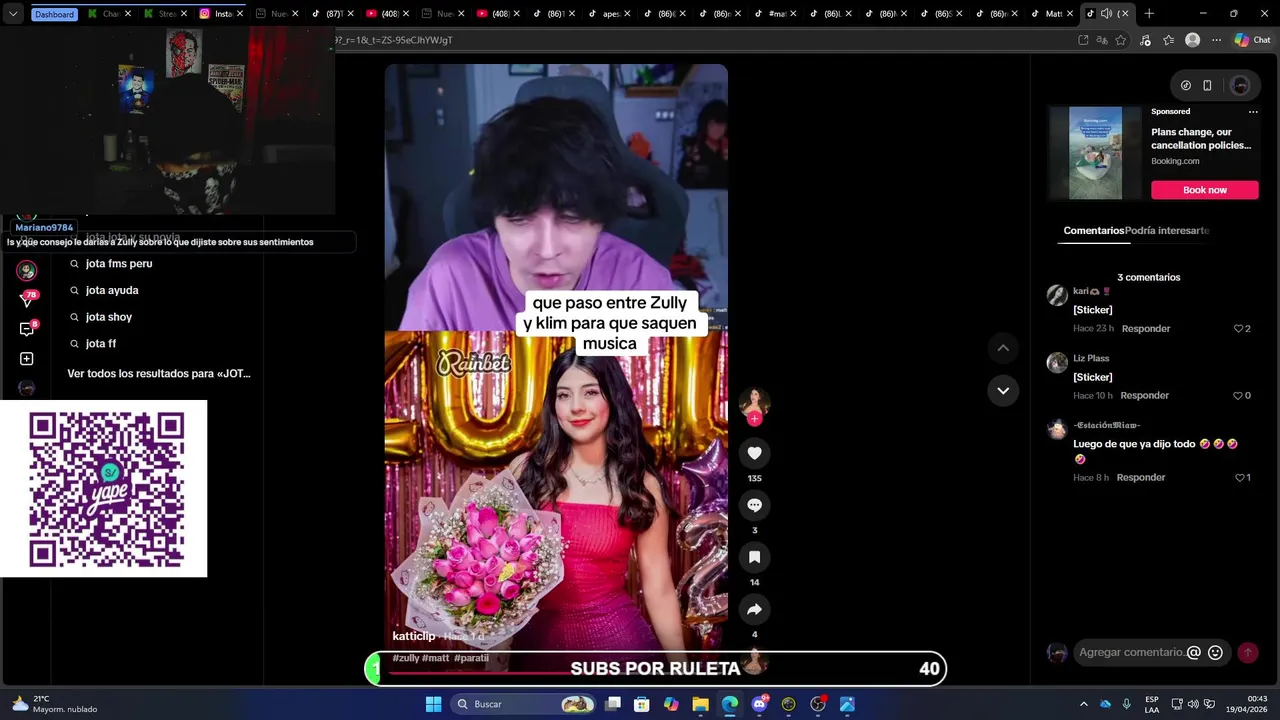Select search suggestion jota fms peru
The height and width of the screenshot is (720, 1280).
[119, 264]
